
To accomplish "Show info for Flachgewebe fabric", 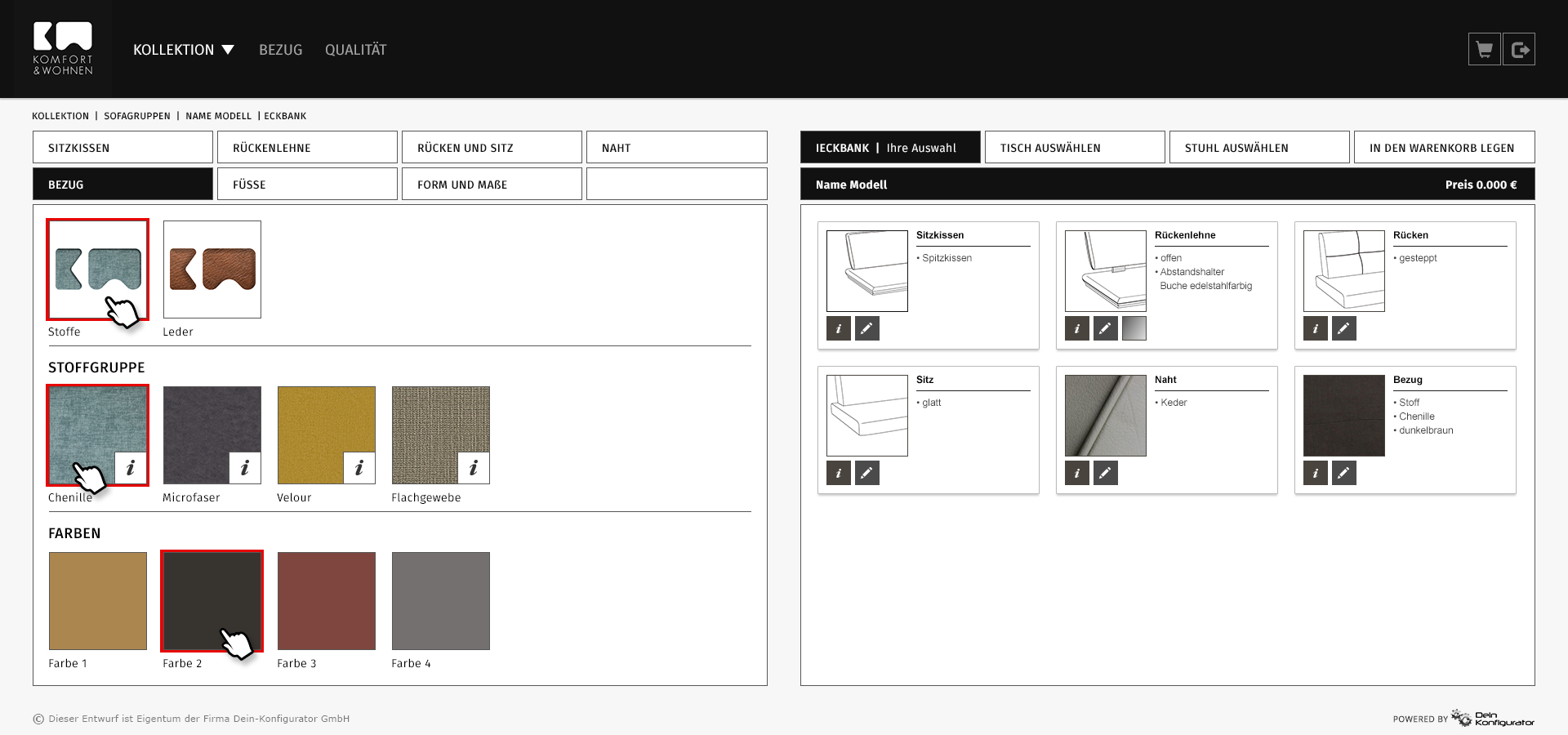I will tap(473, 468).
